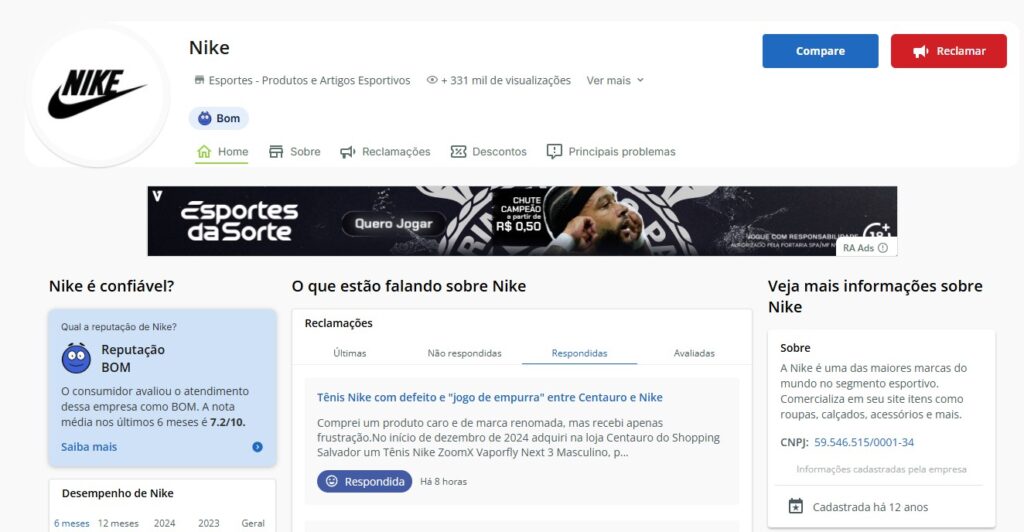Click the Esportes da Sorte ad logo
This screenshot has height=532, width=1024.
[x=239, y=221]
